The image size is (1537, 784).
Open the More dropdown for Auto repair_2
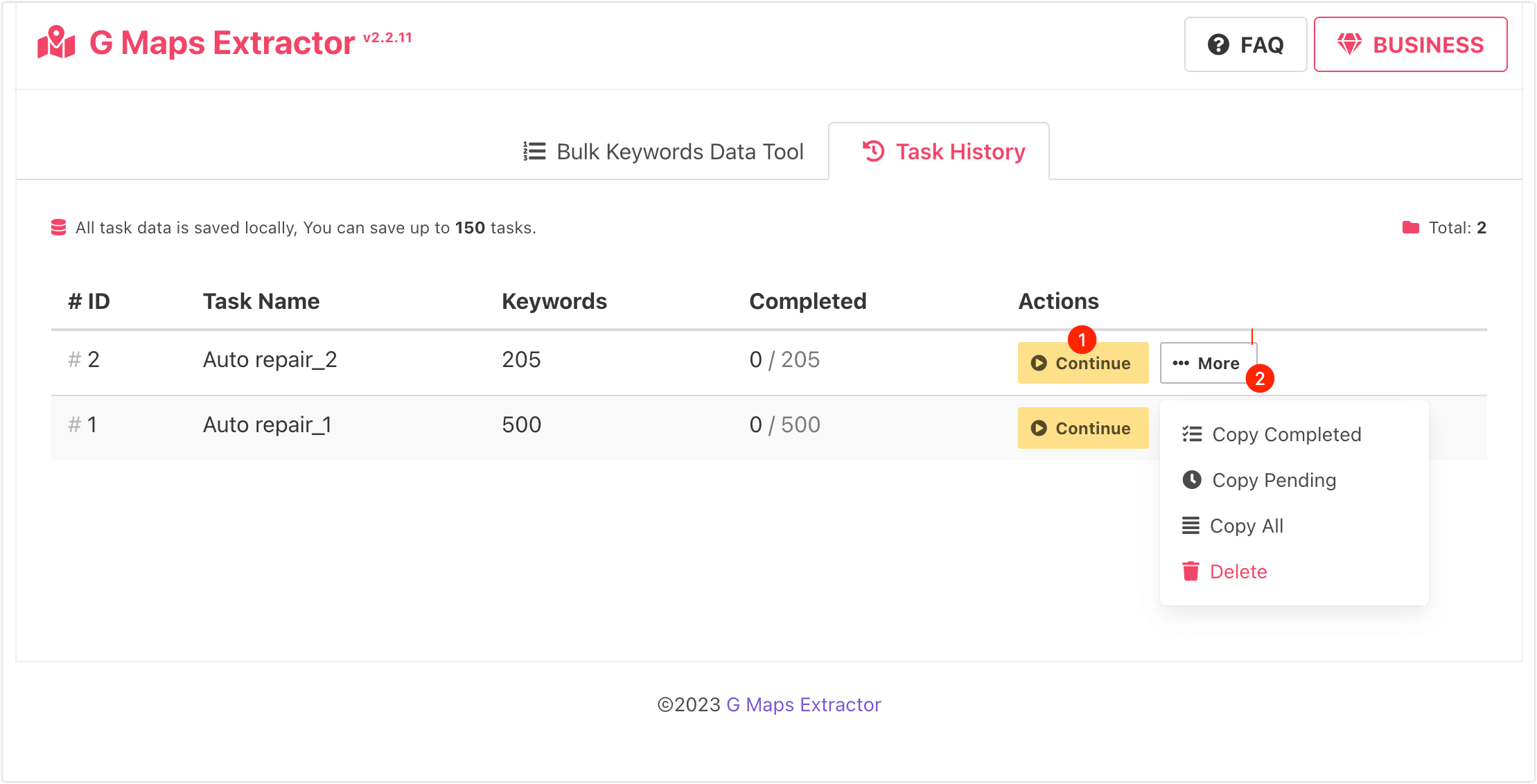coord(1207,363)
